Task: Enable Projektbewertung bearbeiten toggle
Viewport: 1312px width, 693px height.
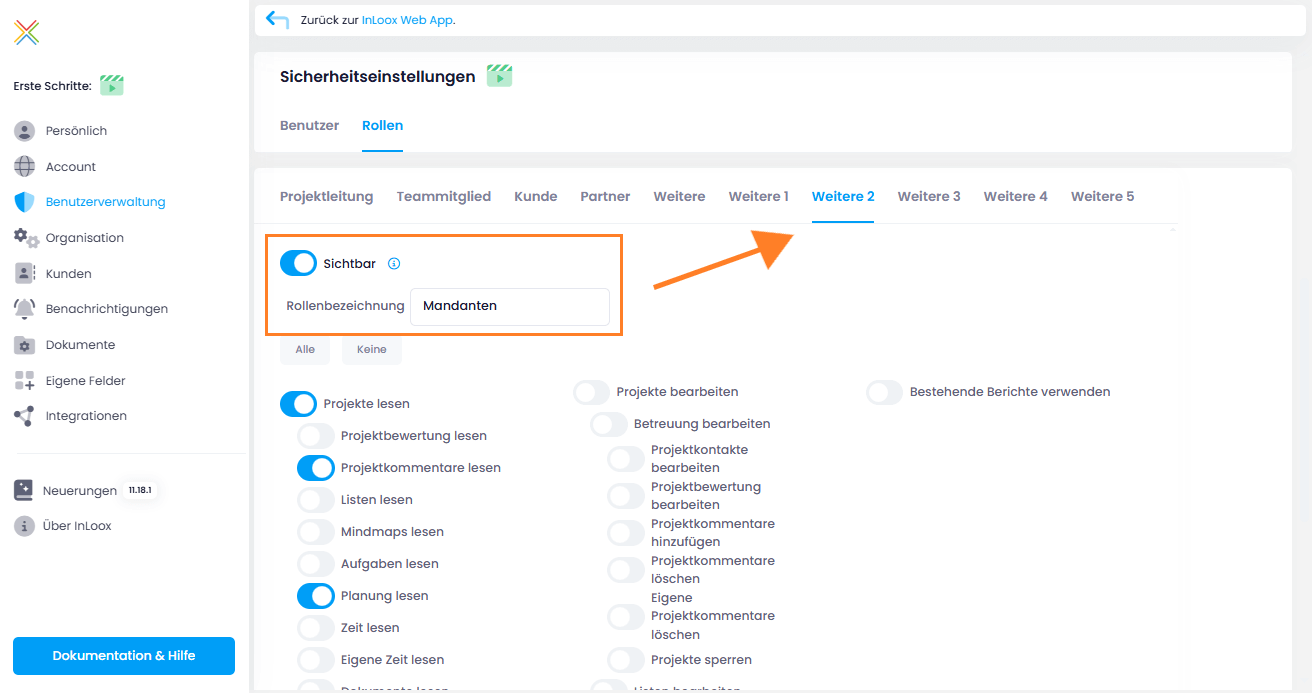Action: tap(626, 496)
